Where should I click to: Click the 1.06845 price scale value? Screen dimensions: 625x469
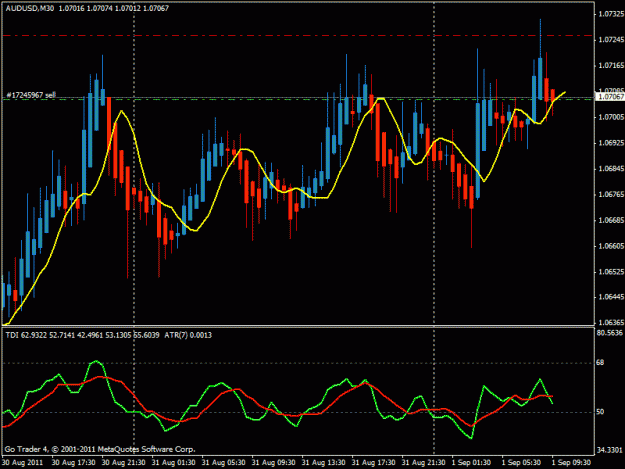[x=611, y=169]
